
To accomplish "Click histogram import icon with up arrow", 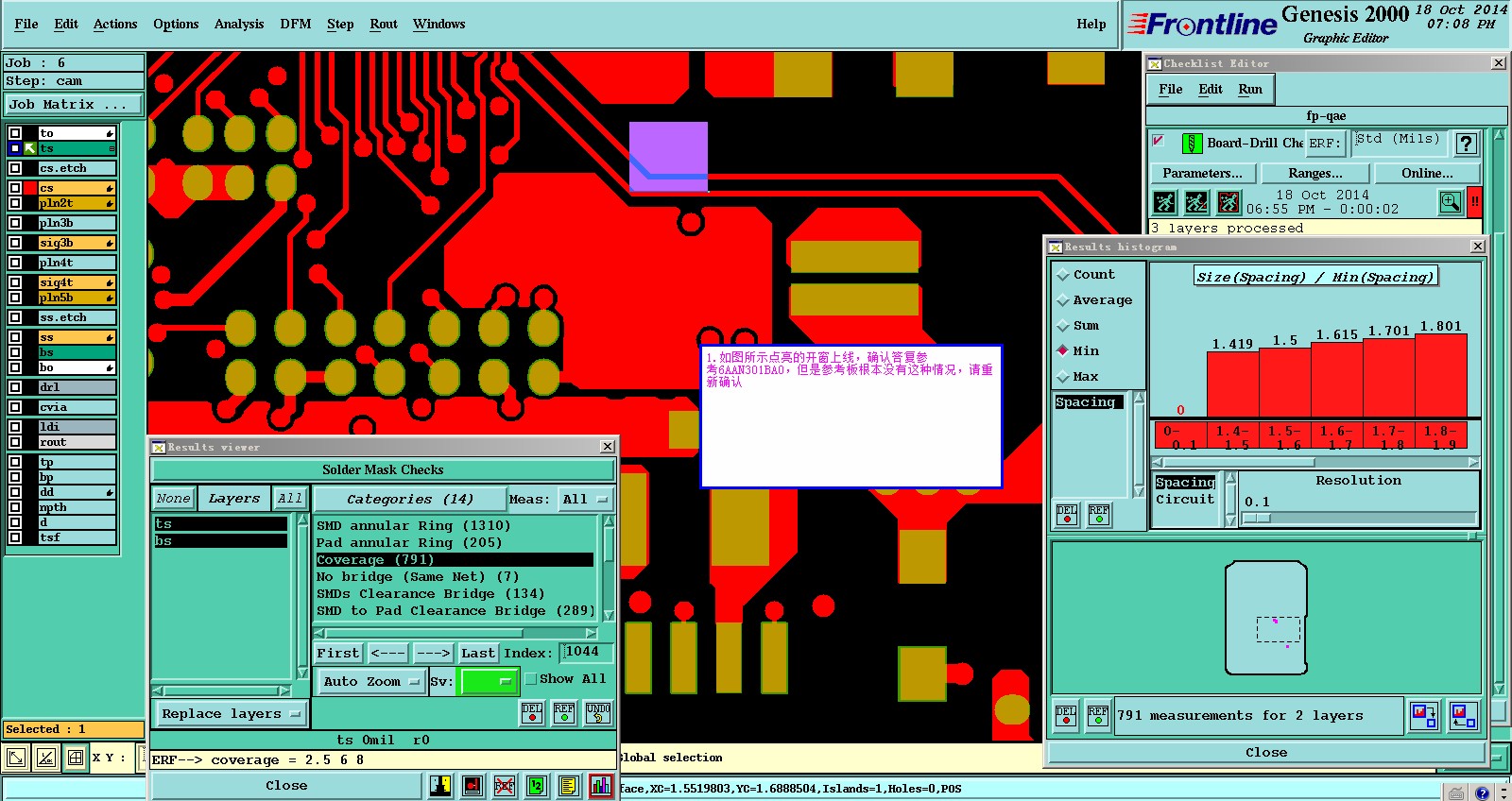I will tap(1464, 715).
